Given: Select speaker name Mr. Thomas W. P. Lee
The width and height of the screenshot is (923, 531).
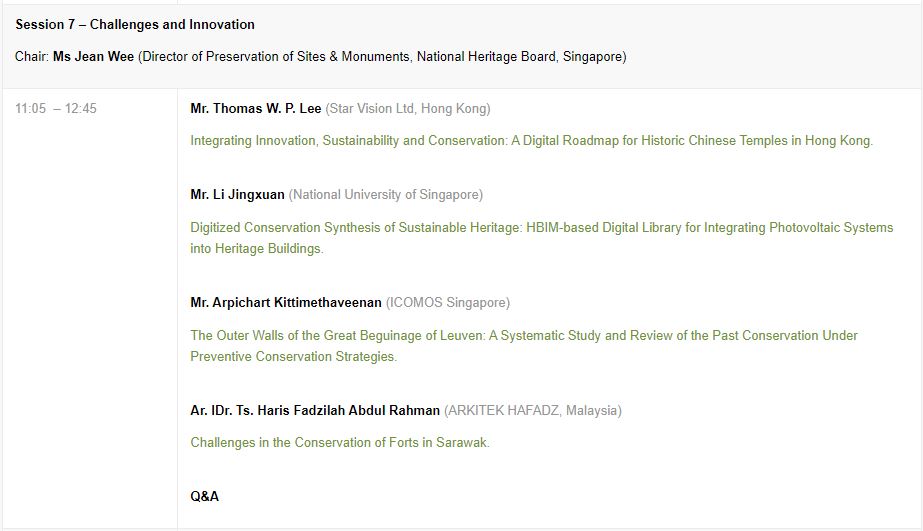Looking at the screenshot, I should [x=255, y=109].
